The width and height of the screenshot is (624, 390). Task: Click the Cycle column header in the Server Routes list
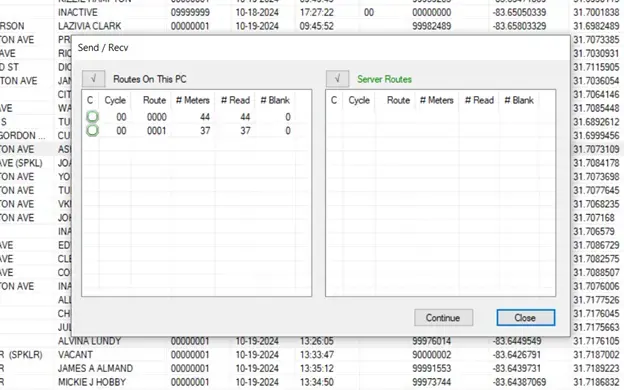click(x=359, y=100)
